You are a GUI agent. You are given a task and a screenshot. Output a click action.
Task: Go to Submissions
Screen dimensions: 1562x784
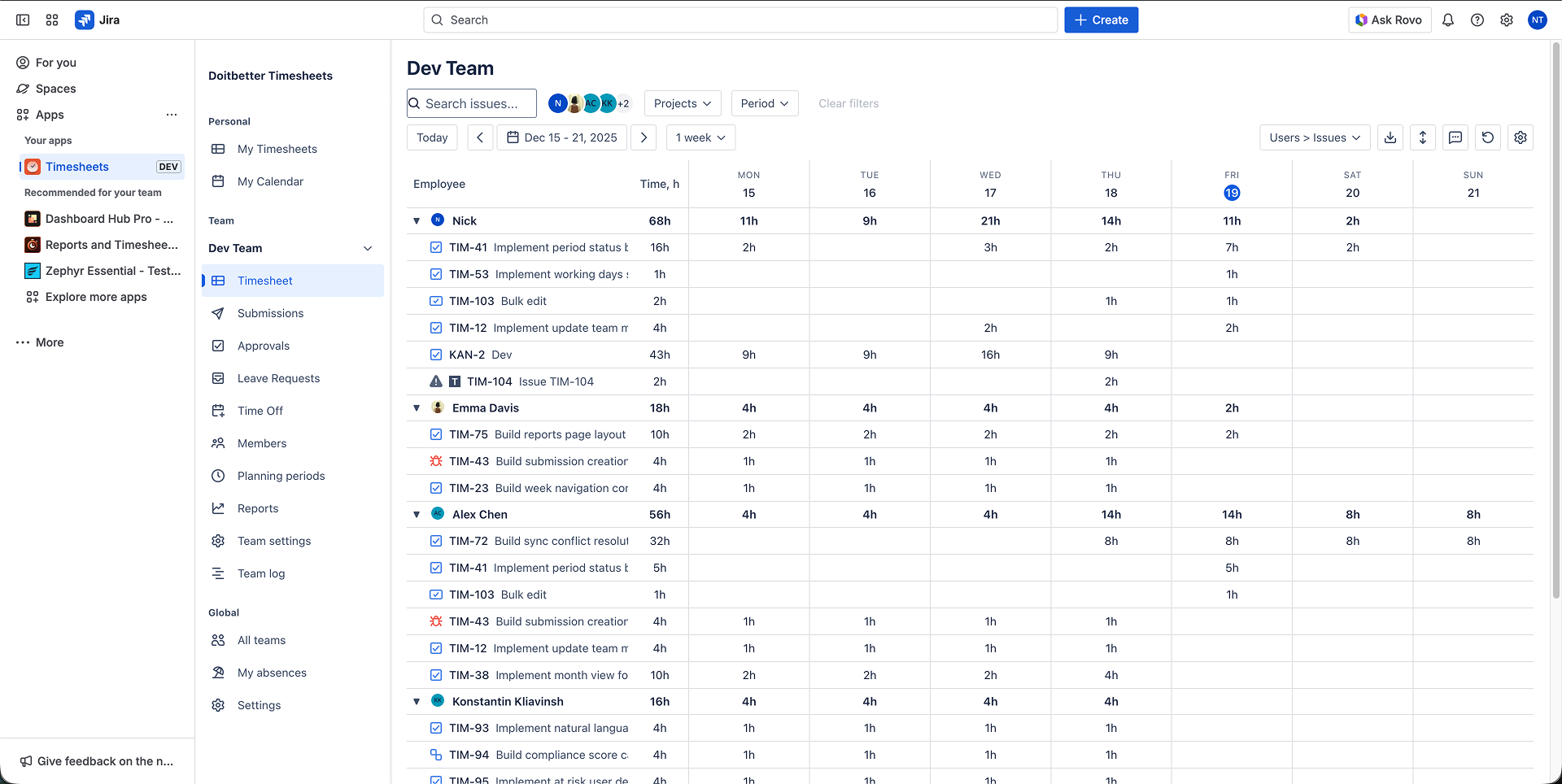pyautogui.click(x=292, y=313)
